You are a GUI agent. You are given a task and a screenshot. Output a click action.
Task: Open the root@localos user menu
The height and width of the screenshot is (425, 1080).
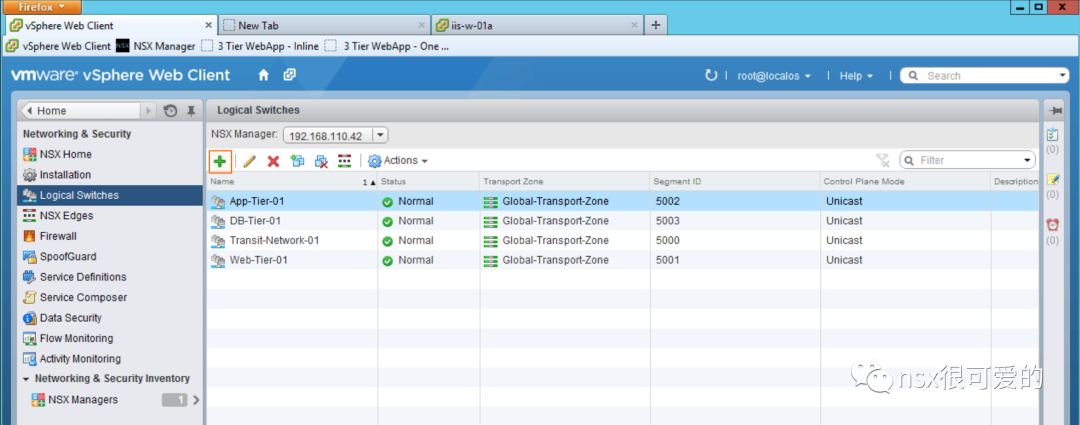point(773,76)
